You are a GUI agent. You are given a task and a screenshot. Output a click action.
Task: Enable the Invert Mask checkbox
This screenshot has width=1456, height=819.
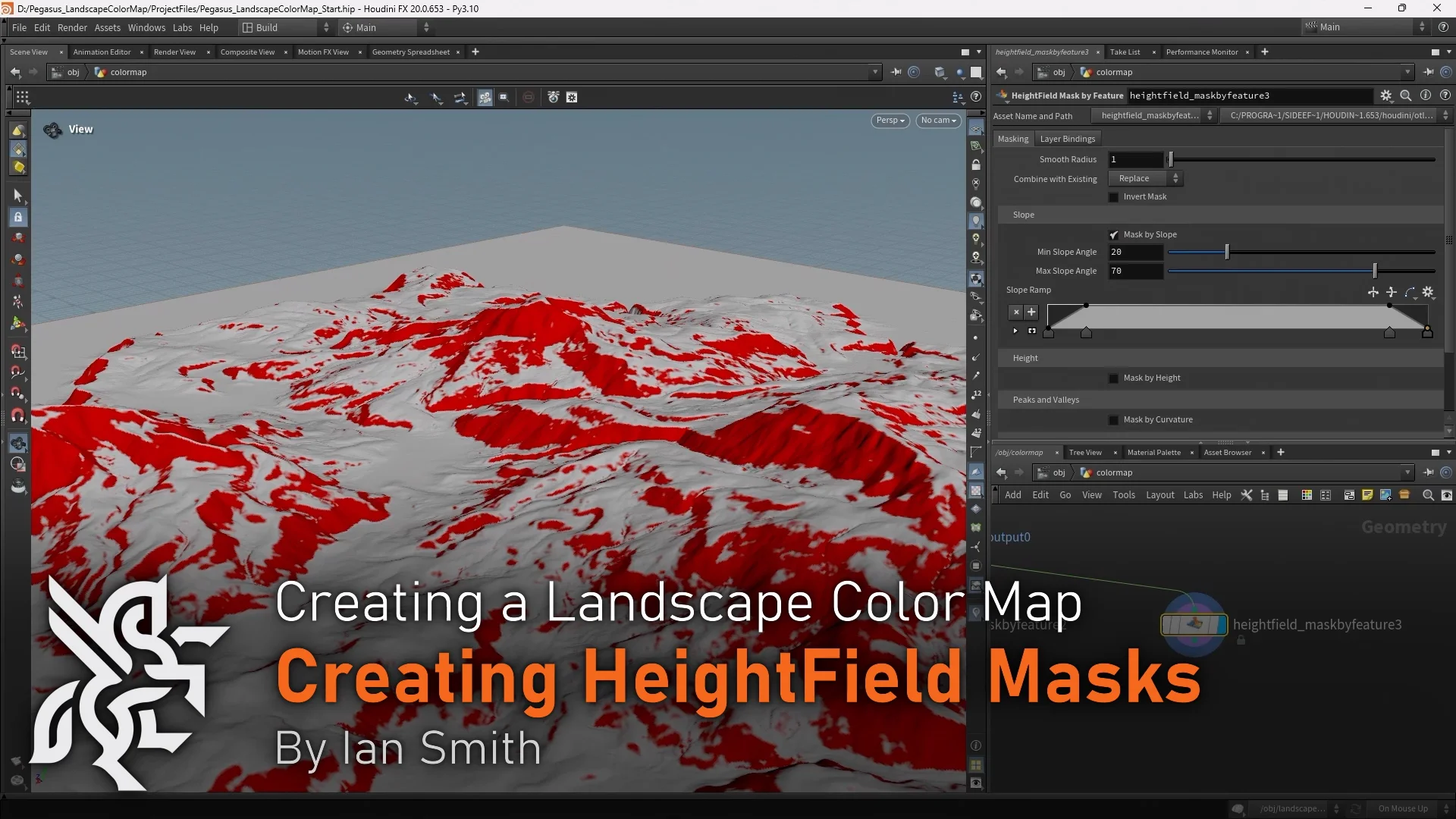1113,196
